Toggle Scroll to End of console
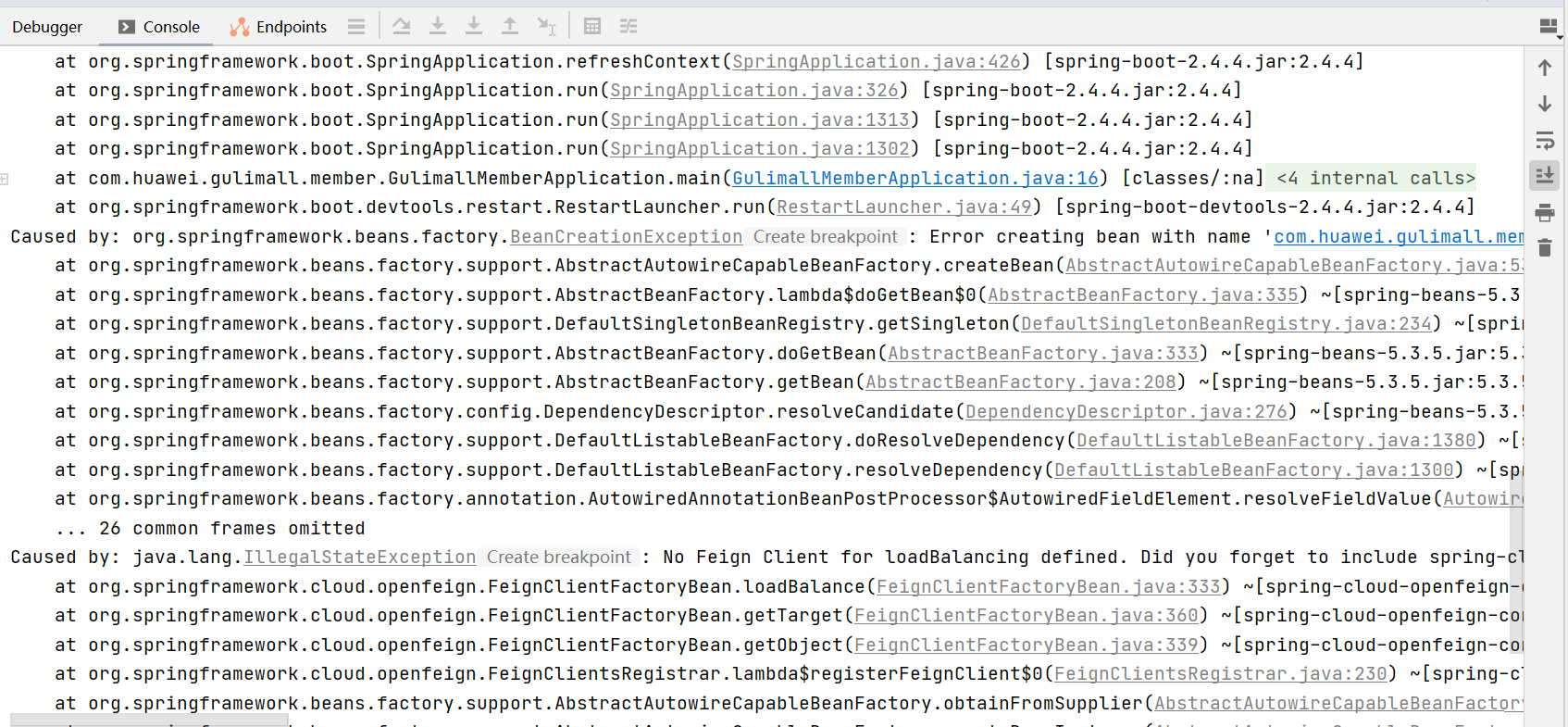1568x727 pixels. click(x=1545, y=176)
